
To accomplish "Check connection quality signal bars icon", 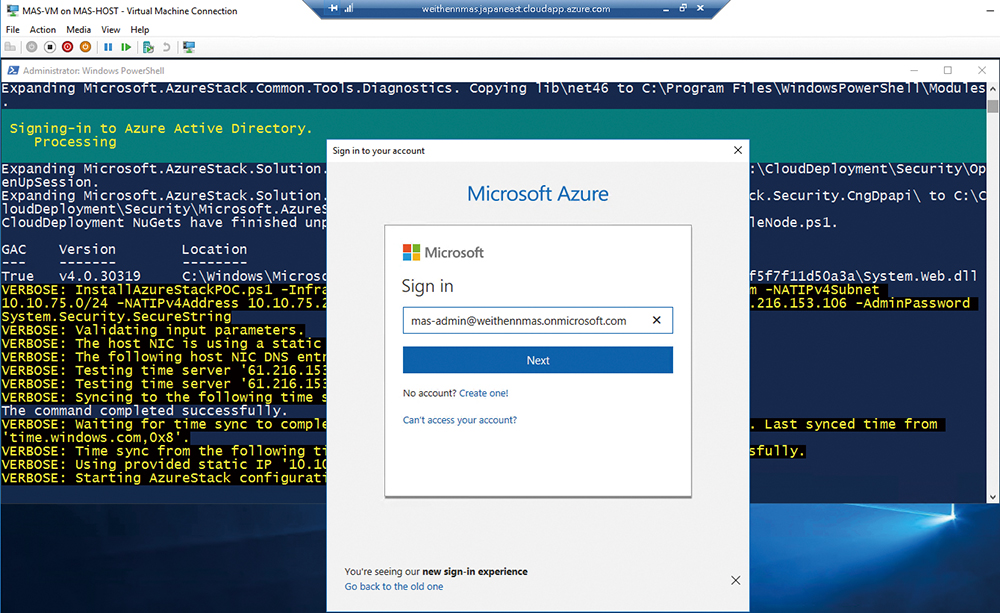I will 349,8.
